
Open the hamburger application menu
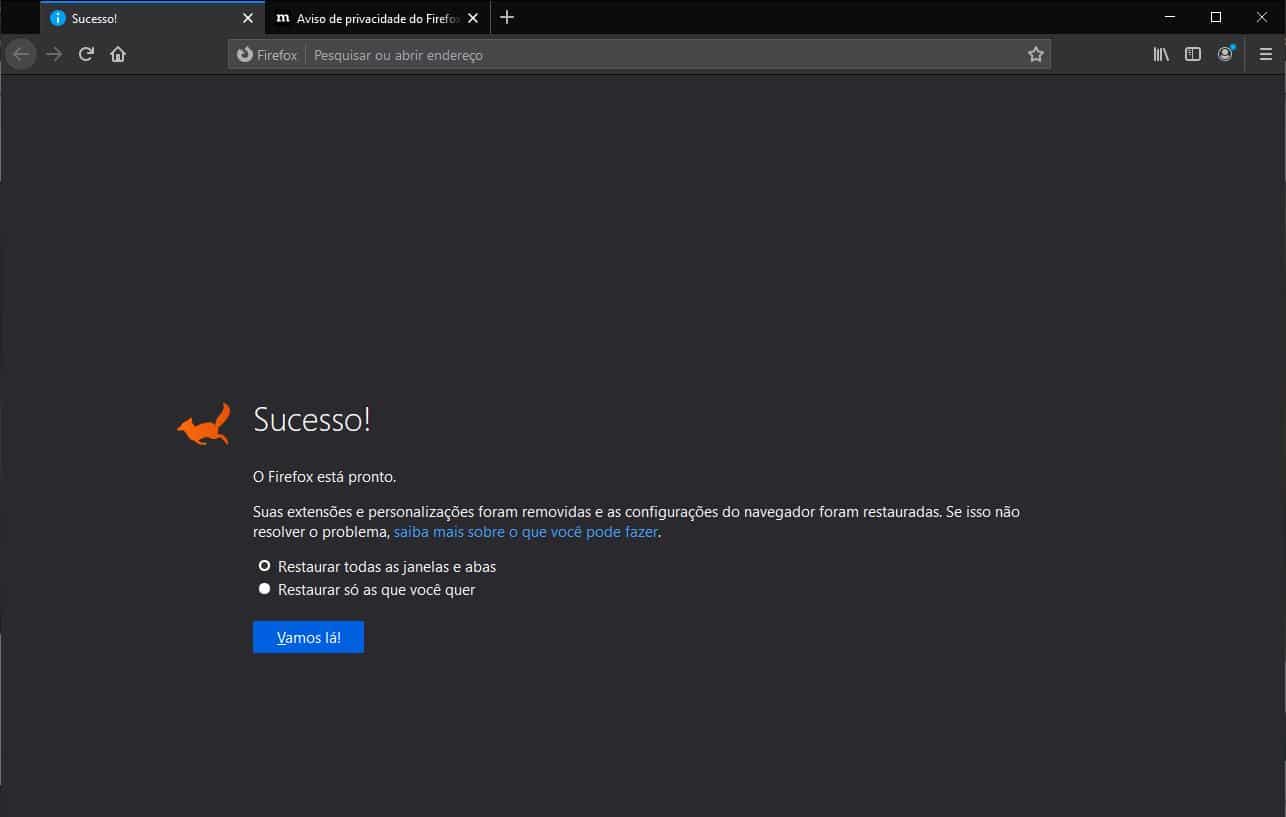(x=1265, y=54)
